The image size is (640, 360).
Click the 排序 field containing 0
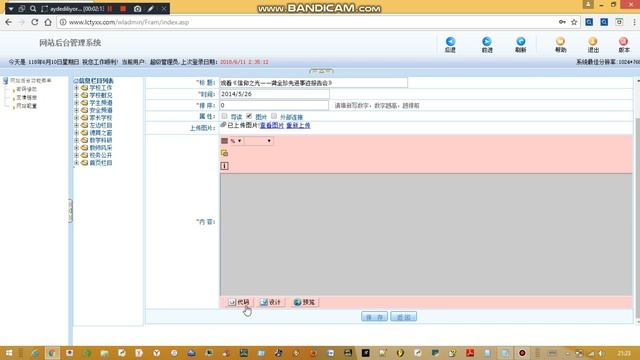pyautogui.click(x=274, y=105)
